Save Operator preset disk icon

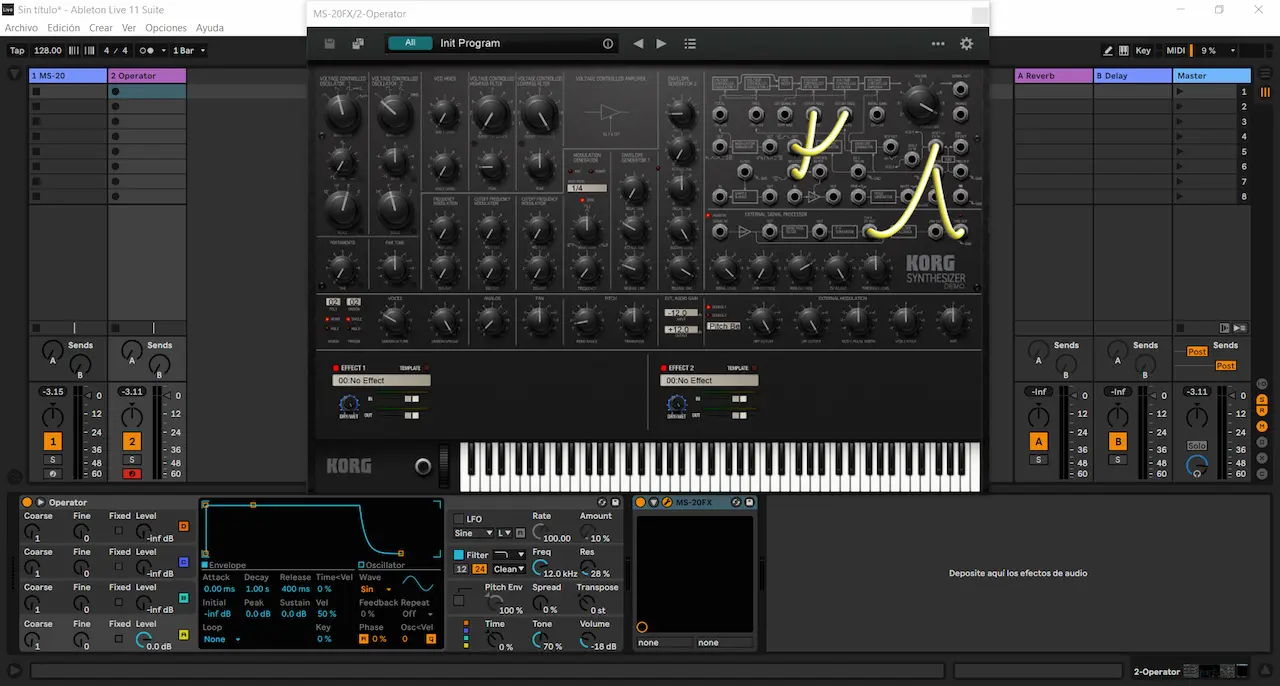coord(615,502)
